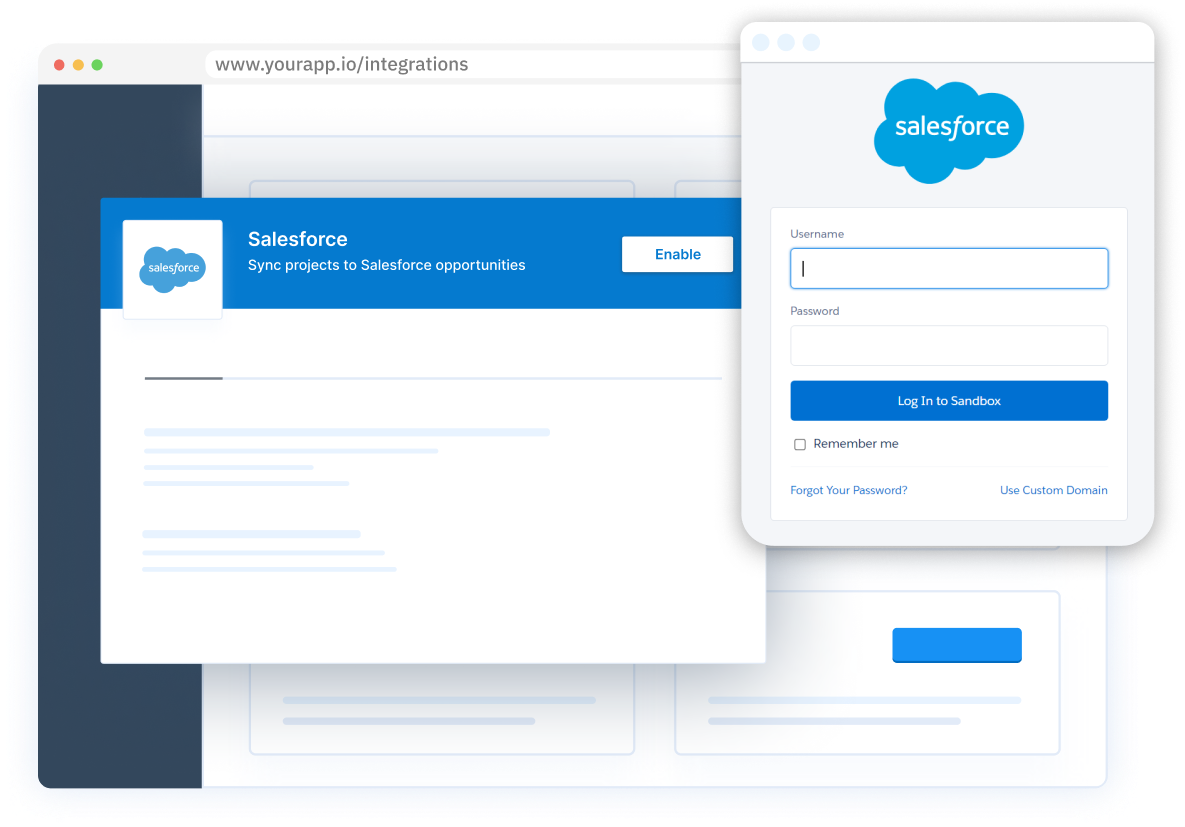Select the Salesforce logo tile in the banner
This screenshot has width=1185, height=827.
(172, 268)
